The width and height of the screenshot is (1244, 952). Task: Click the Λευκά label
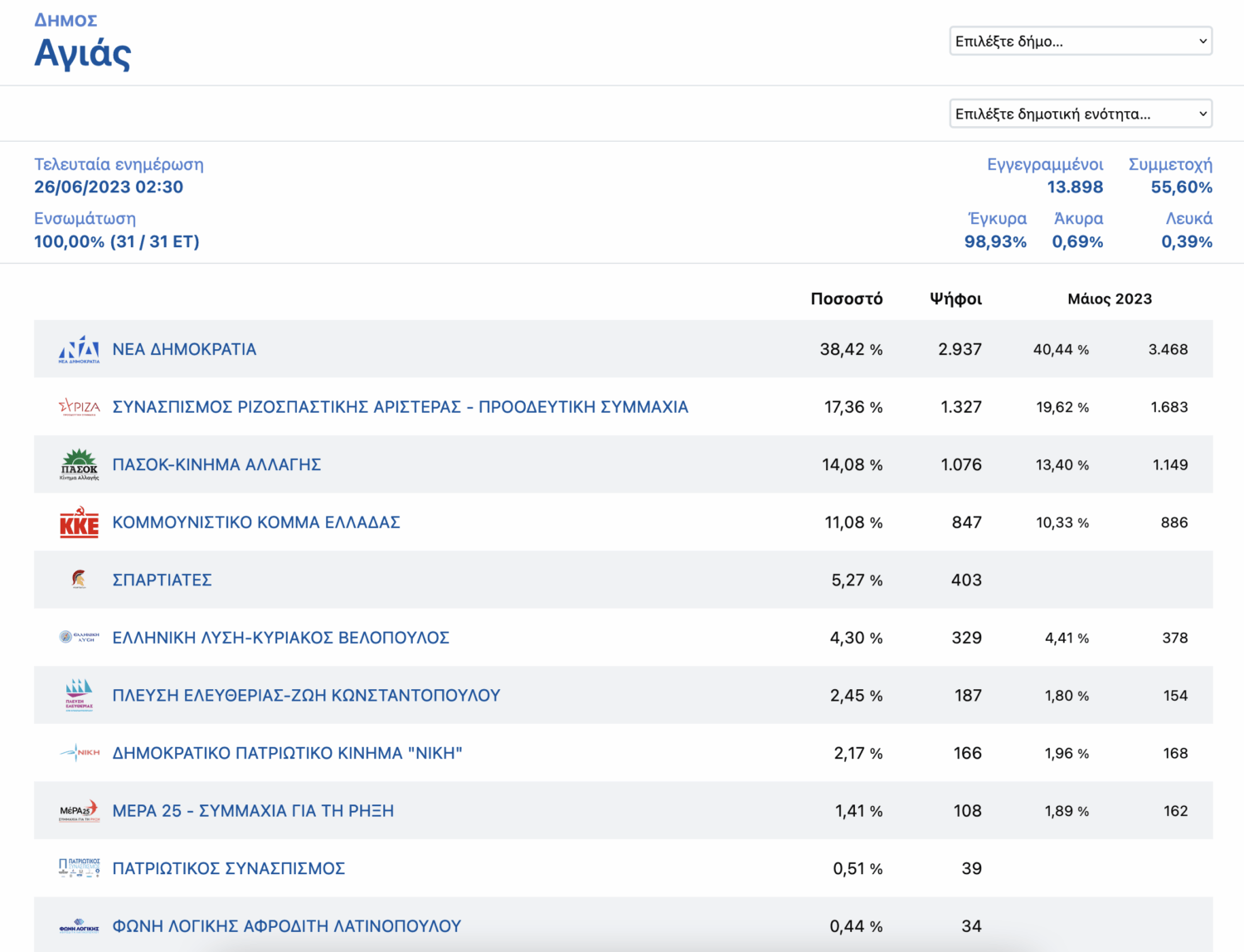[x=1189, y=219]
